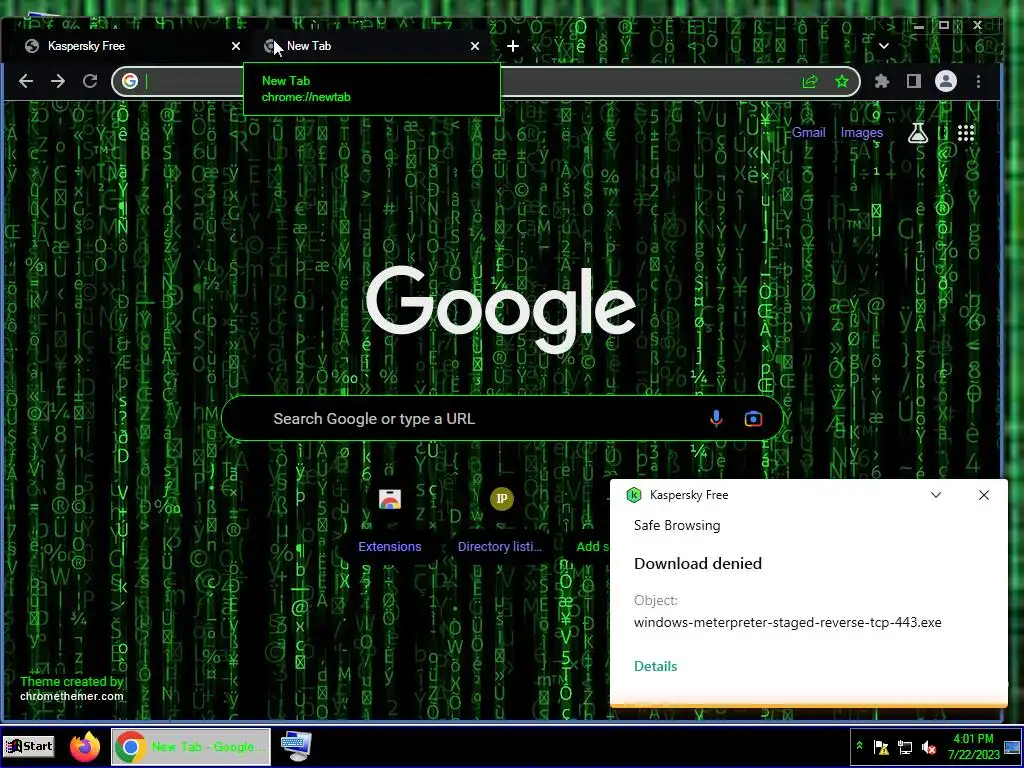
Task: Open the Gmail link
Action: click(808, 133)
